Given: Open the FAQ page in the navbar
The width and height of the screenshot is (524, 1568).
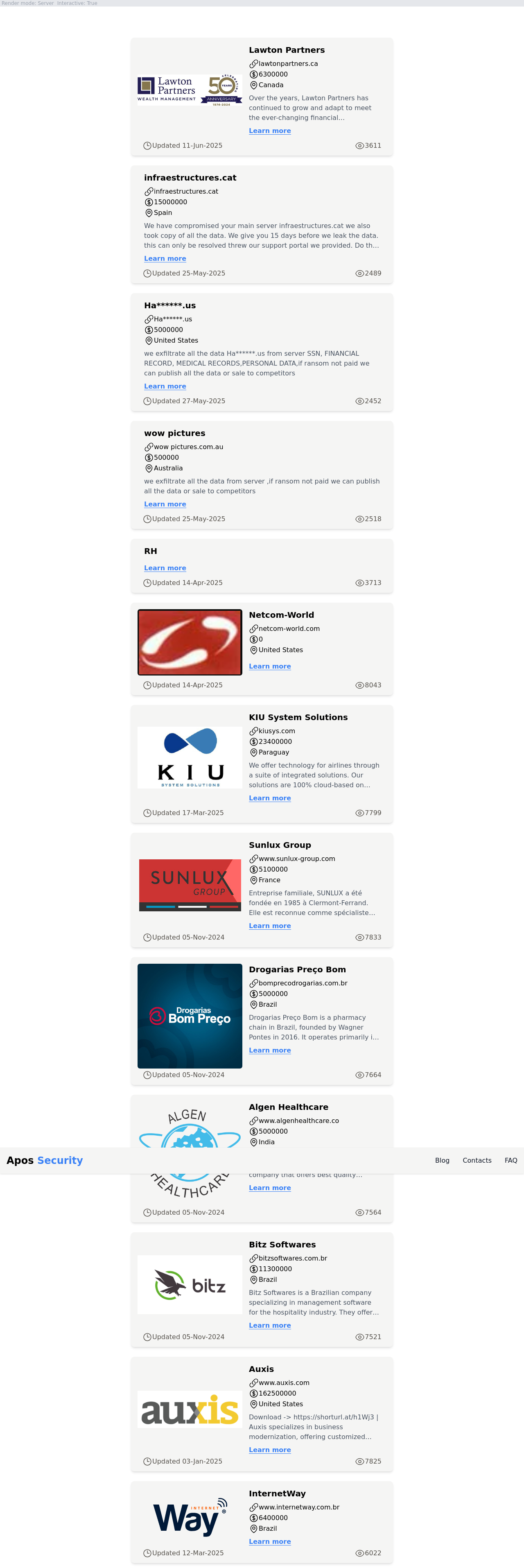Looking at the screenshot, I should tap(510, 1161).
